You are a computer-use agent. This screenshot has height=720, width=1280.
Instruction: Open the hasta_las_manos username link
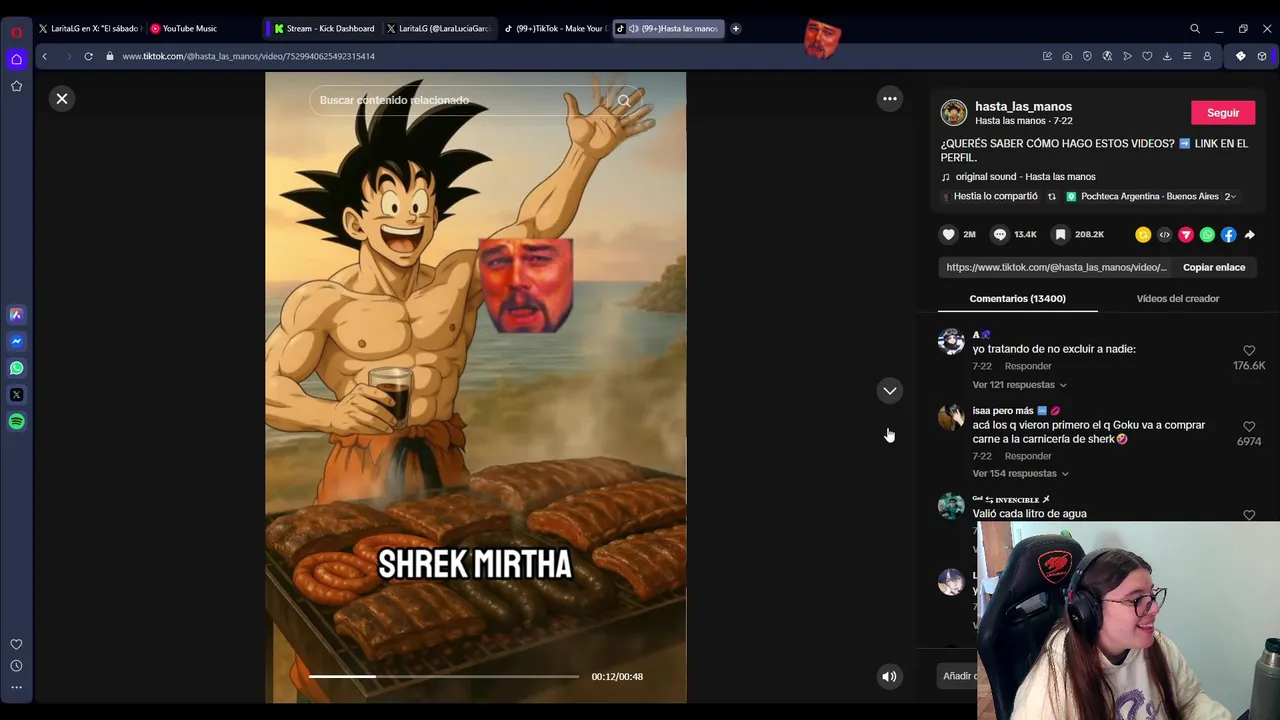(x=1023, y=106)
